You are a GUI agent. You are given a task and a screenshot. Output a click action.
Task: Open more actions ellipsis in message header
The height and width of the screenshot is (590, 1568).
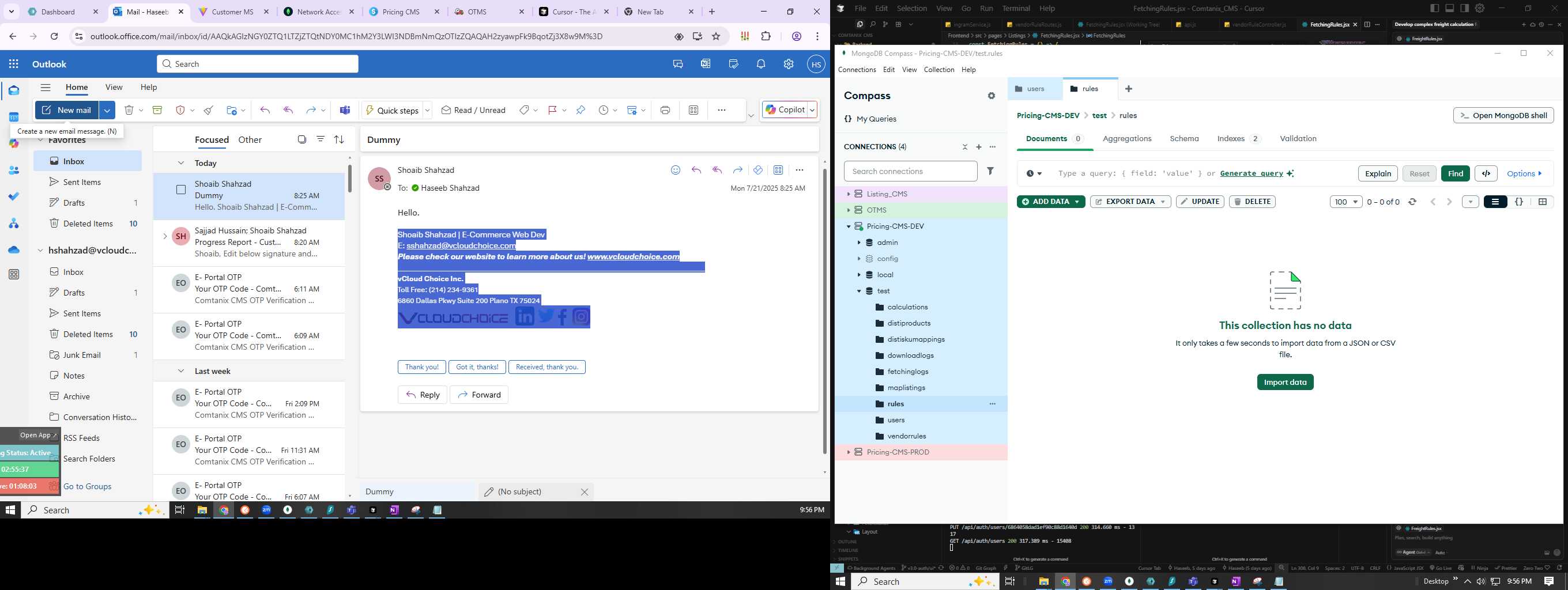point(799,171)
